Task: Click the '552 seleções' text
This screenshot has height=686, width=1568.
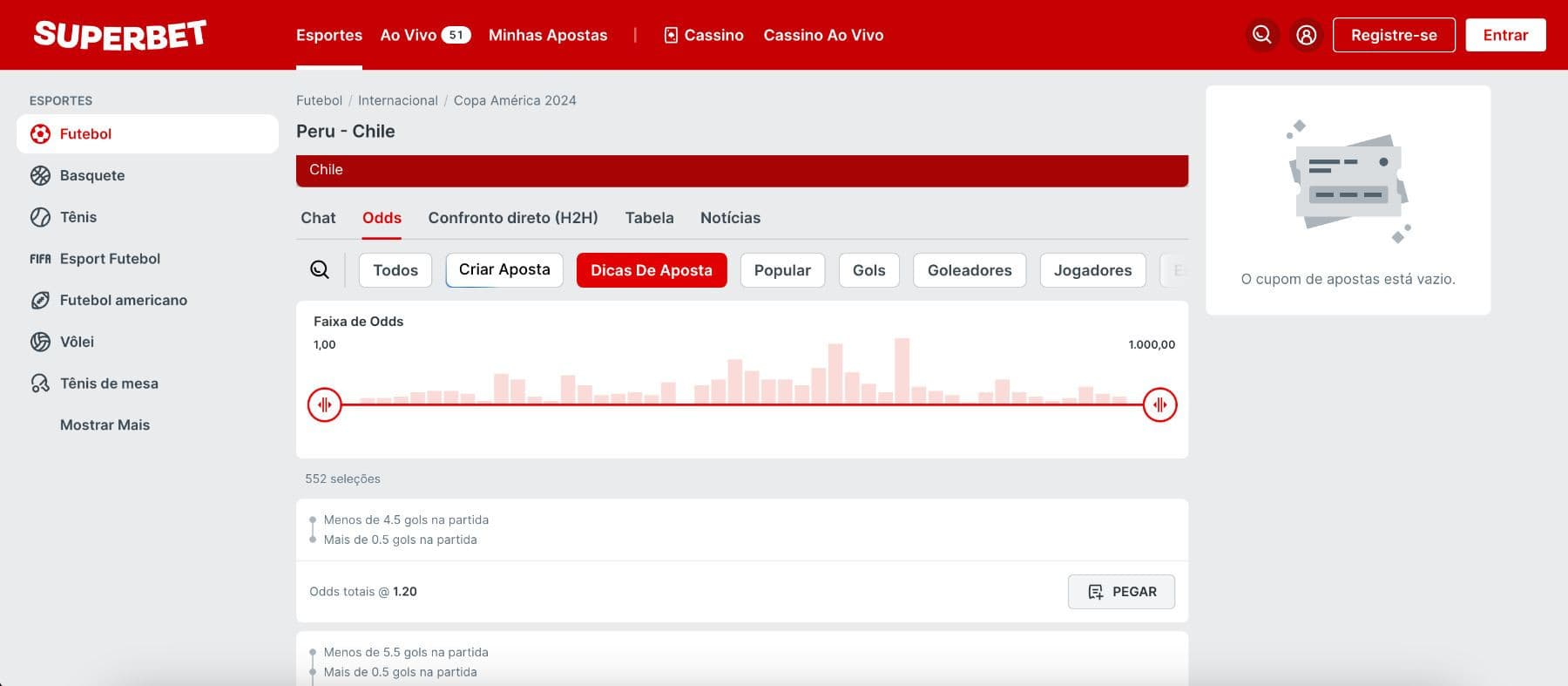Action: pos(342,479)
